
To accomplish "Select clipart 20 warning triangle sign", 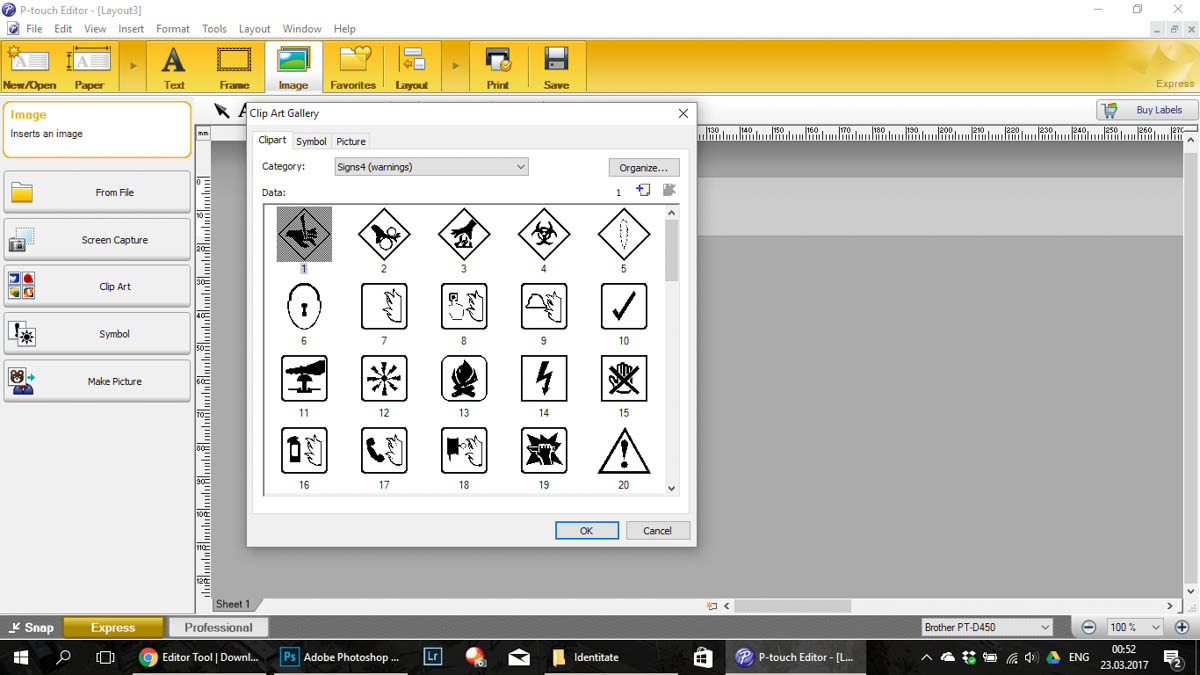I will (x=624, y=450).
